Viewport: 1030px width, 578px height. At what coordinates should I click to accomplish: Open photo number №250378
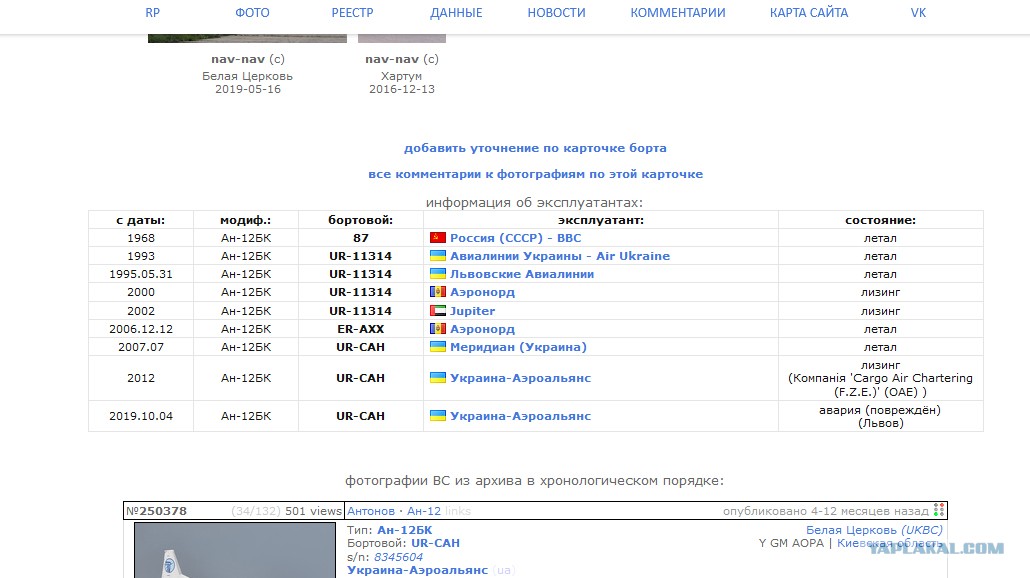[x=156, y=511]
